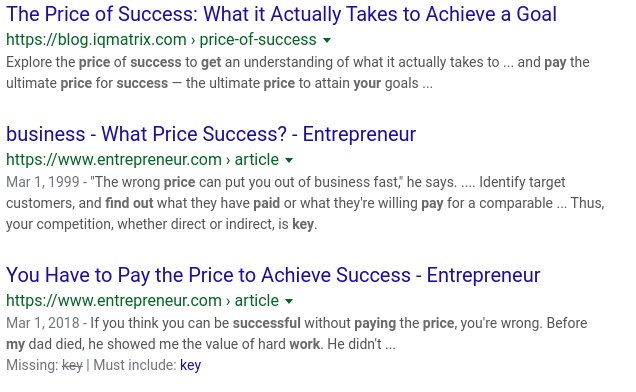Click 'article' breadcrumb in the 1999 result
This screenshot has height=392, width=636.
pos(256,160)
